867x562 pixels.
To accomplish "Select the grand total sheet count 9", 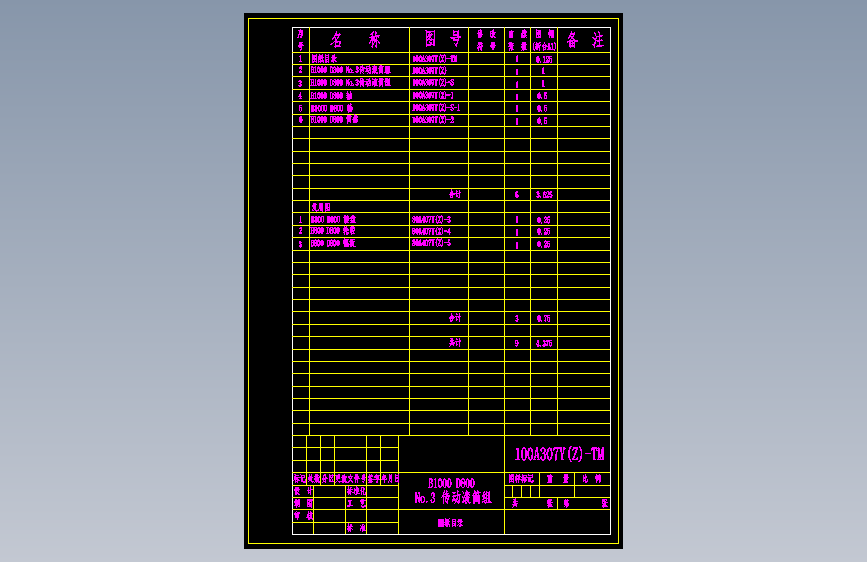I will coord(517,344).
